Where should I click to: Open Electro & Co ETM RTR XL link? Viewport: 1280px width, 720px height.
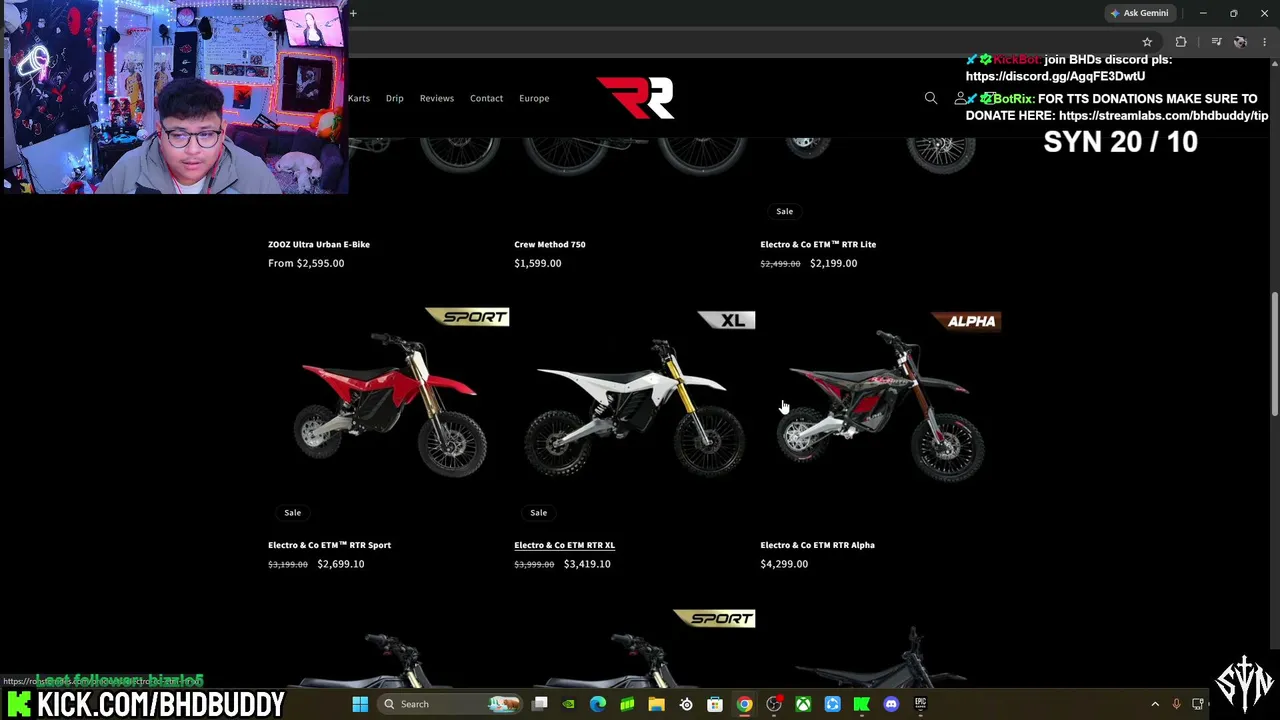(x=564, y=545)
